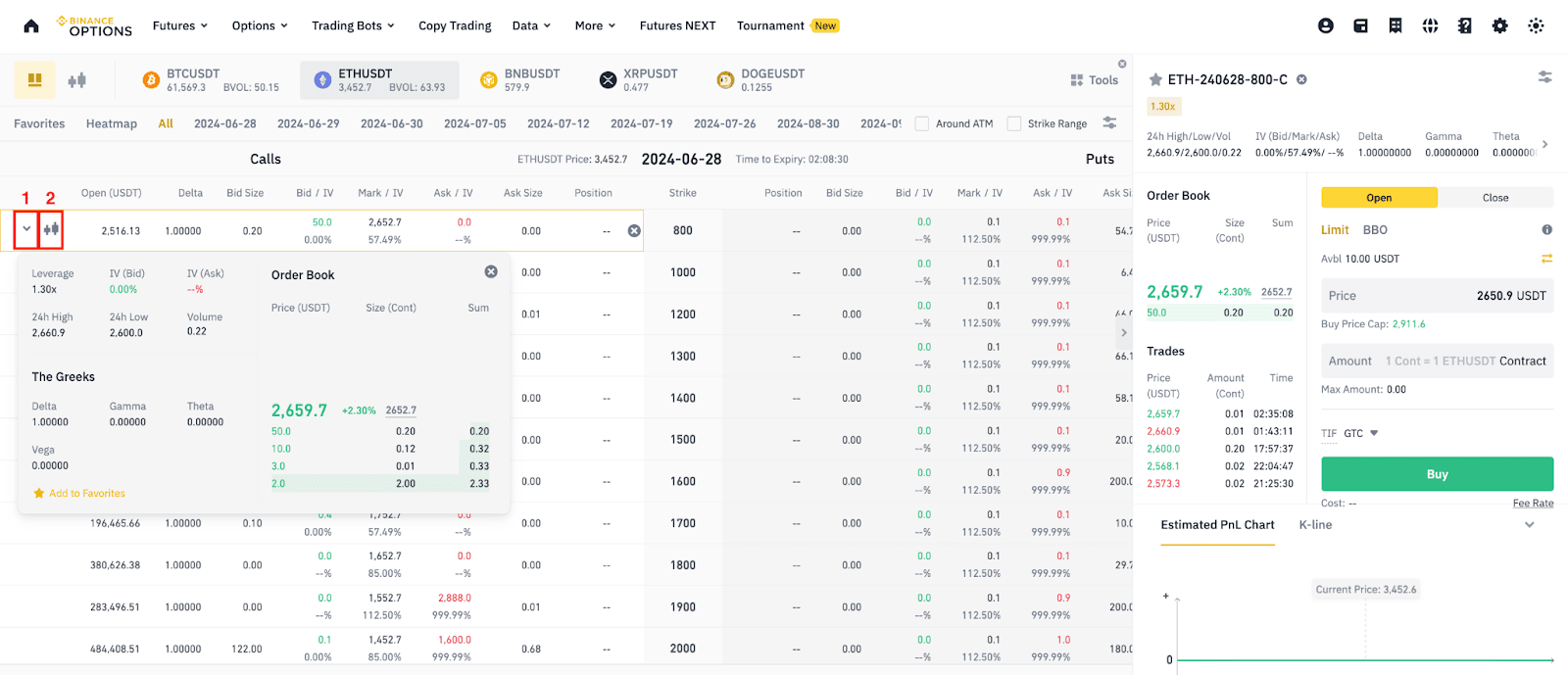Screen dimensions: 1568x675
Task: Switch to the candlestick chart view icon
Action: pos(77,80)
